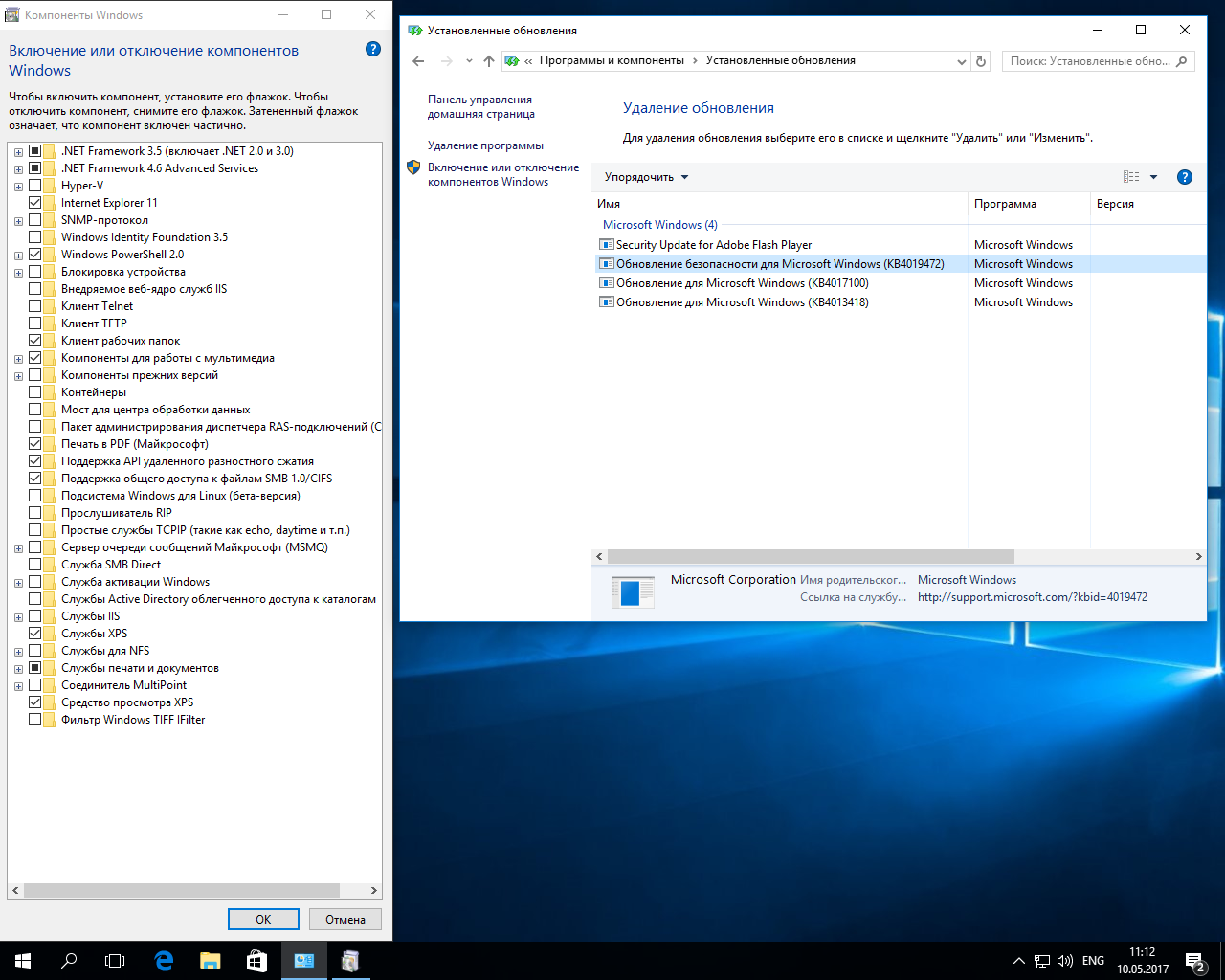
Task: Open Включение или отключение компонентов Windows link
Action: [x=503, y=174]
